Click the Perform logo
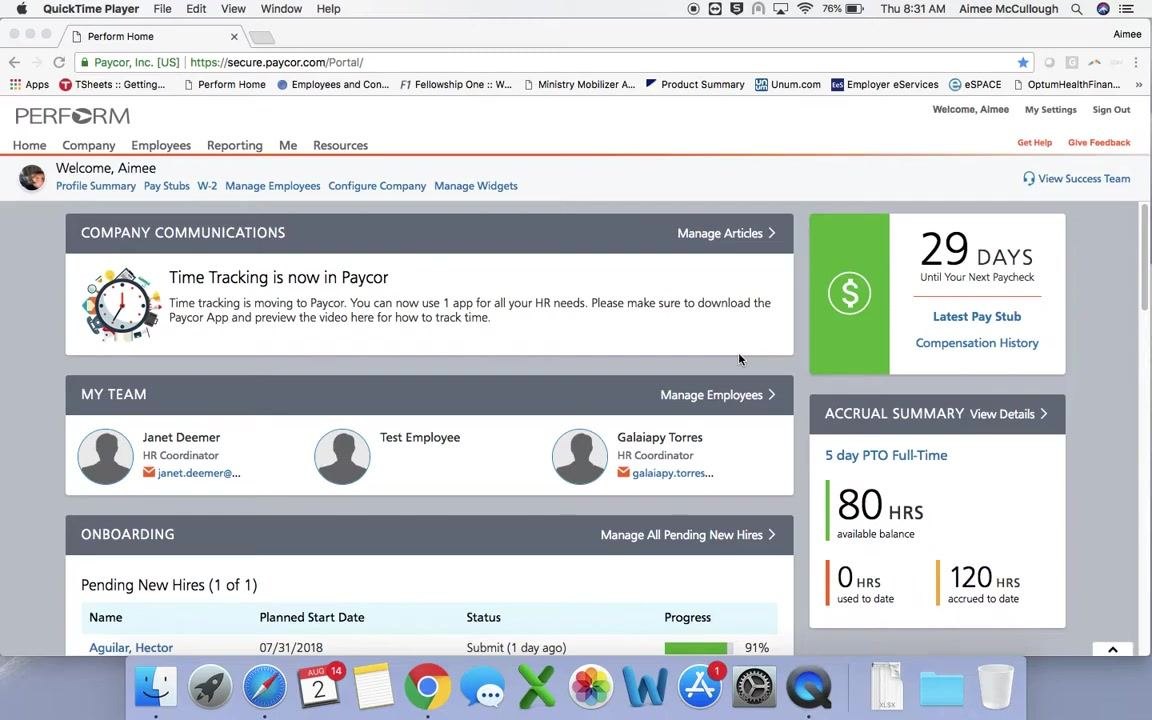 (x=73, y=116)
